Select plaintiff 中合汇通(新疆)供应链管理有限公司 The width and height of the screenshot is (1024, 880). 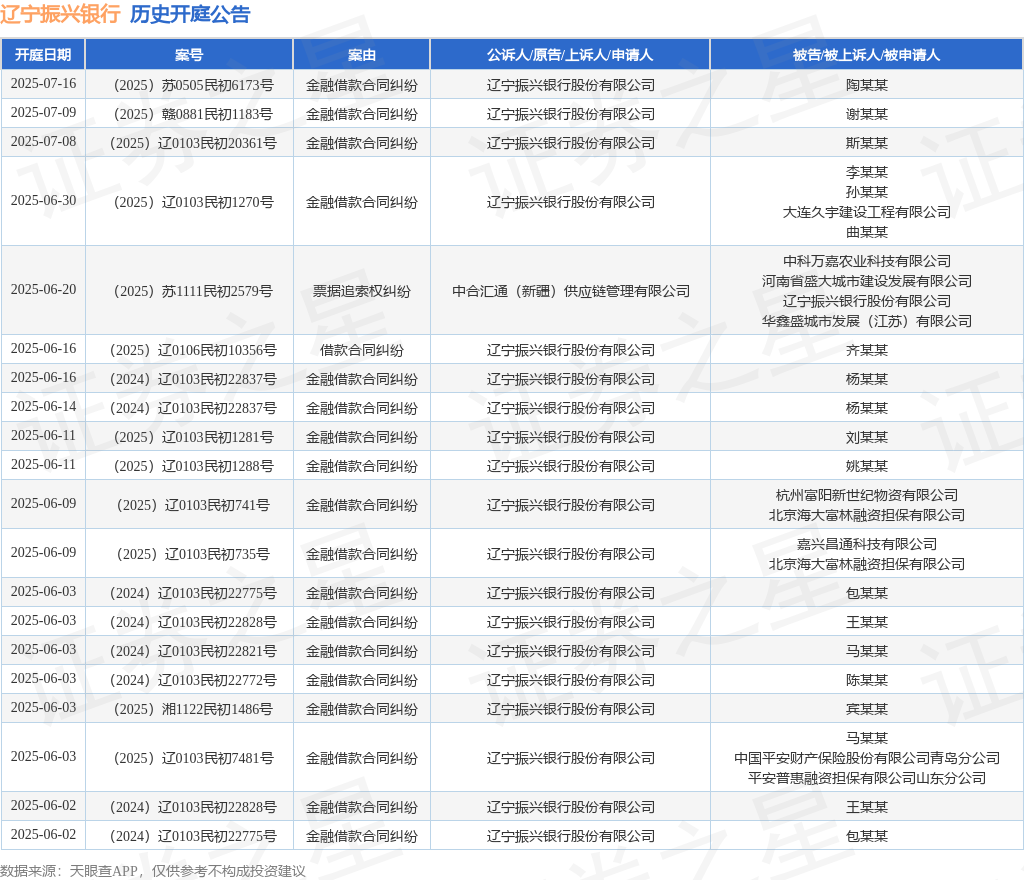click(x=570, y=291)
